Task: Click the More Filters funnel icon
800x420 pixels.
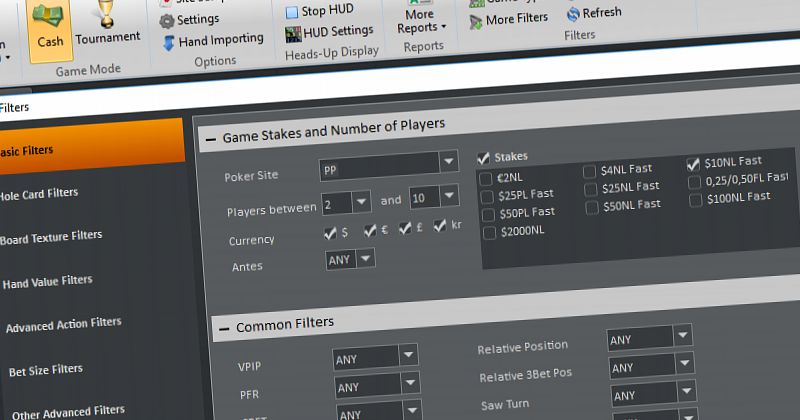Action: [474, 19]
